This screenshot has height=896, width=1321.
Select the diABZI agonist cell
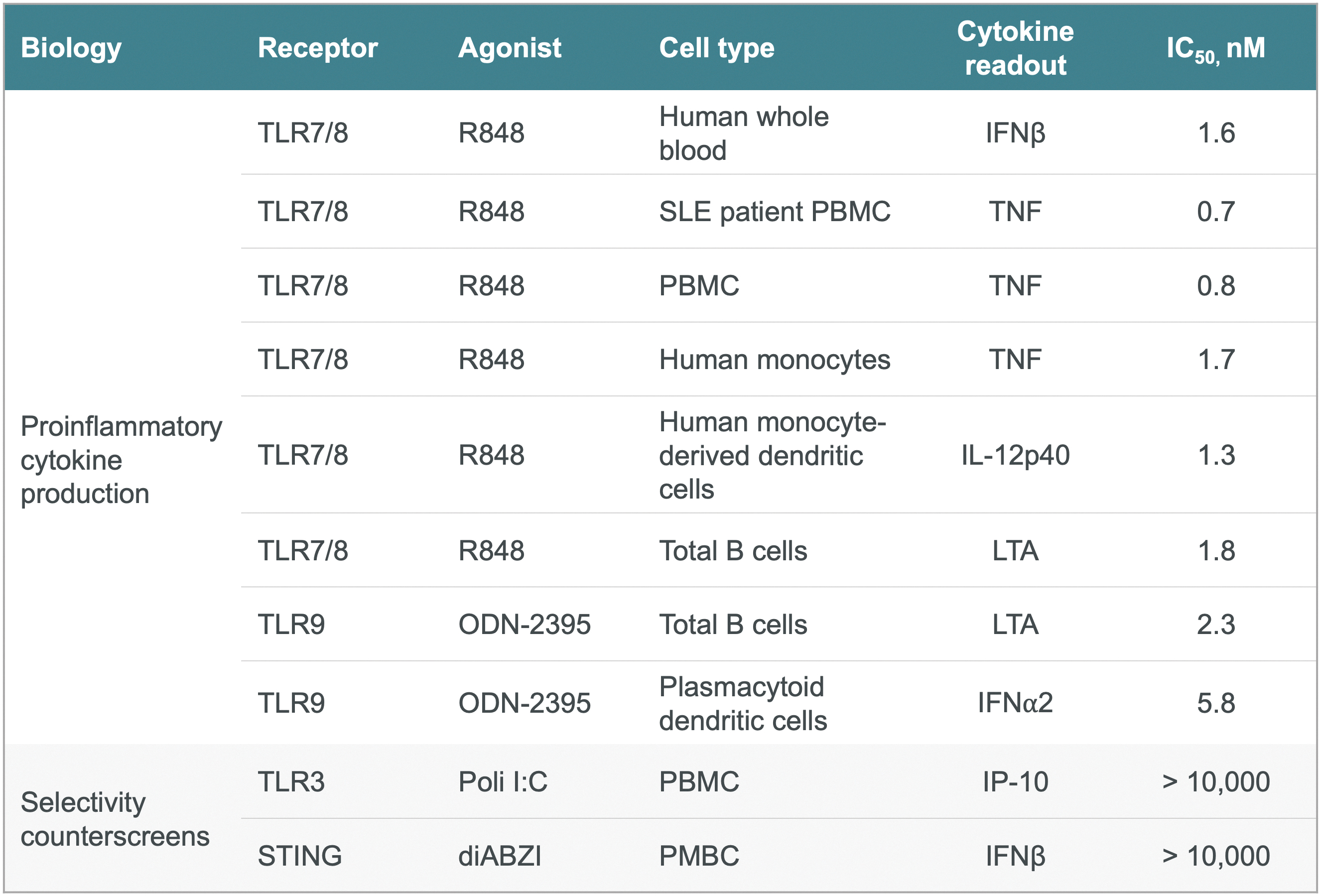500,856
